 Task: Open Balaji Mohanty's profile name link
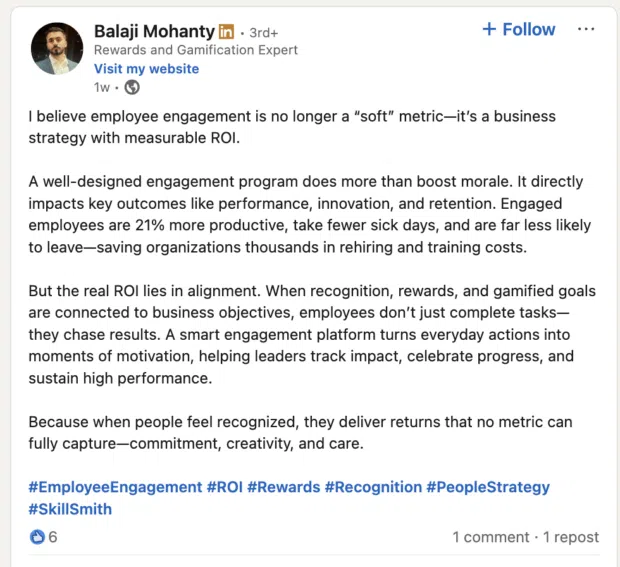coord(152,30)
